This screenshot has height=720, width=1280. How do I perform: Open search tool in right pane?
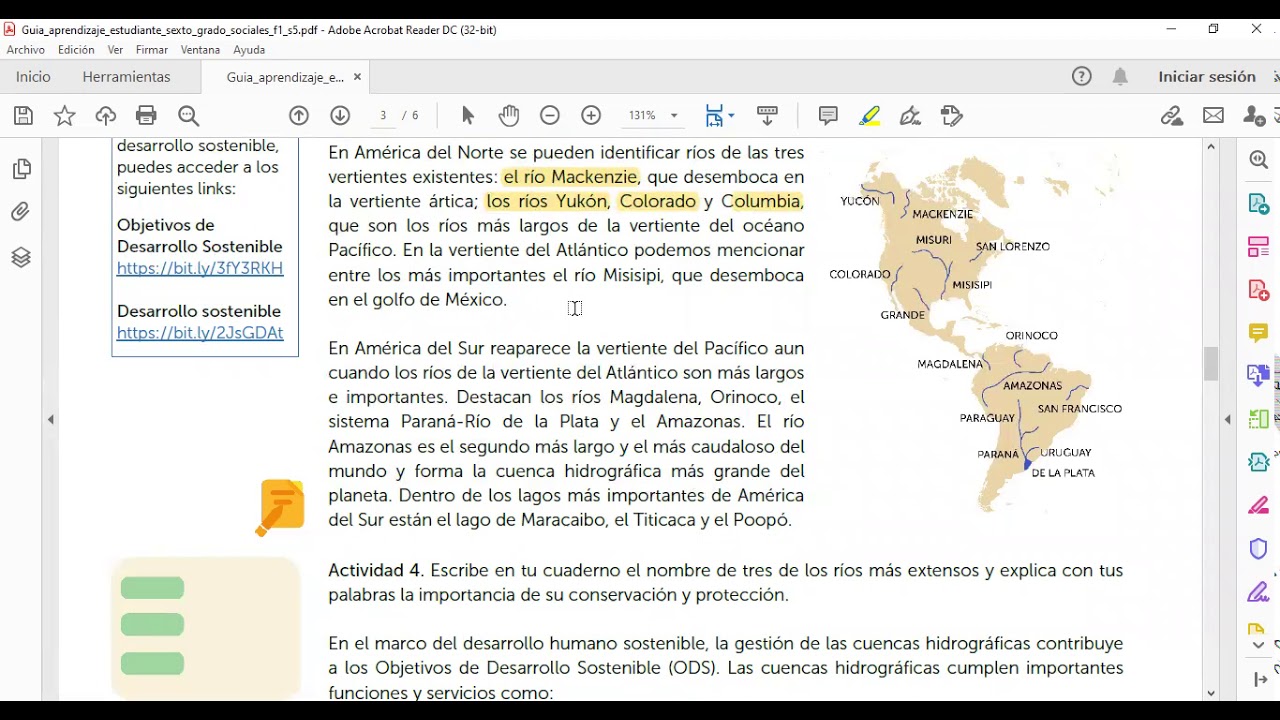1259,160
